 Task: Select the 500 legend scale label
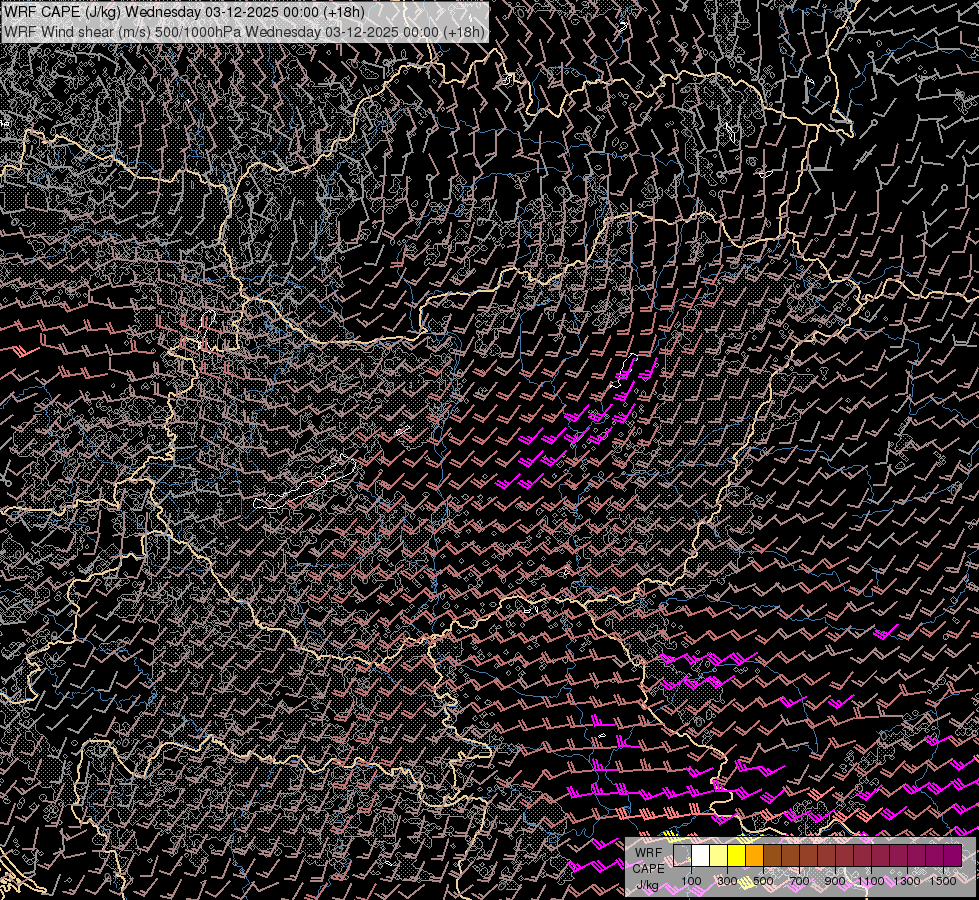click(x=763, y=881)
